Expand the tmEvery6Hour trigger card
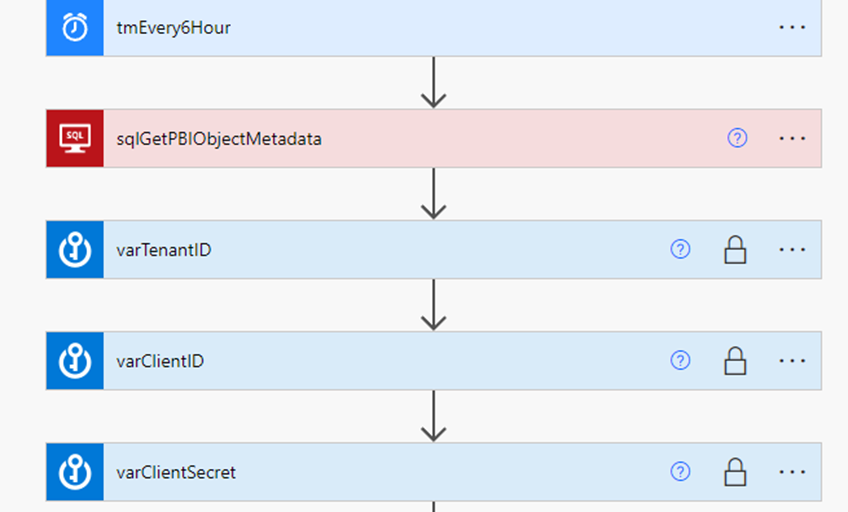 click(174, 28)
